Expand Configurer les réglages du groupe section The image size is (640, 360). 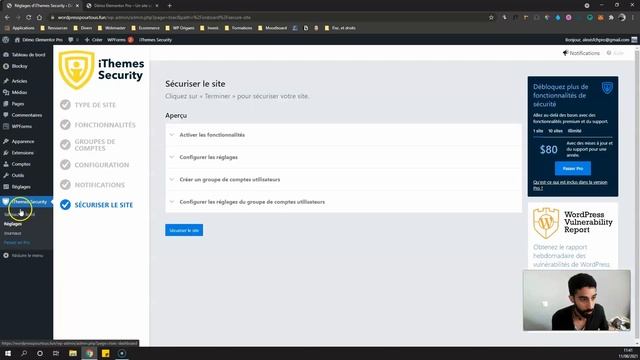pyautogui.click(x=343, y=202)
